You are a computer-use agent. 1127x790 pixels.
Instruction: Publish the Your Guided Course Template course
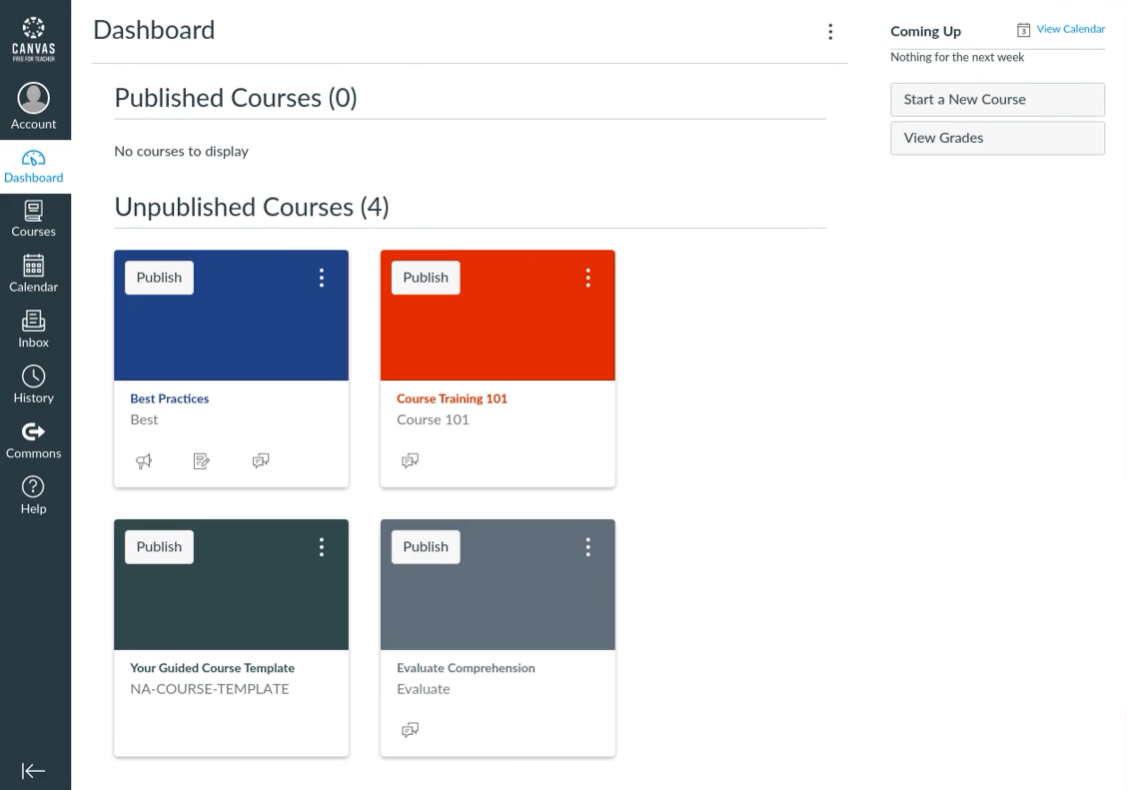159,547
